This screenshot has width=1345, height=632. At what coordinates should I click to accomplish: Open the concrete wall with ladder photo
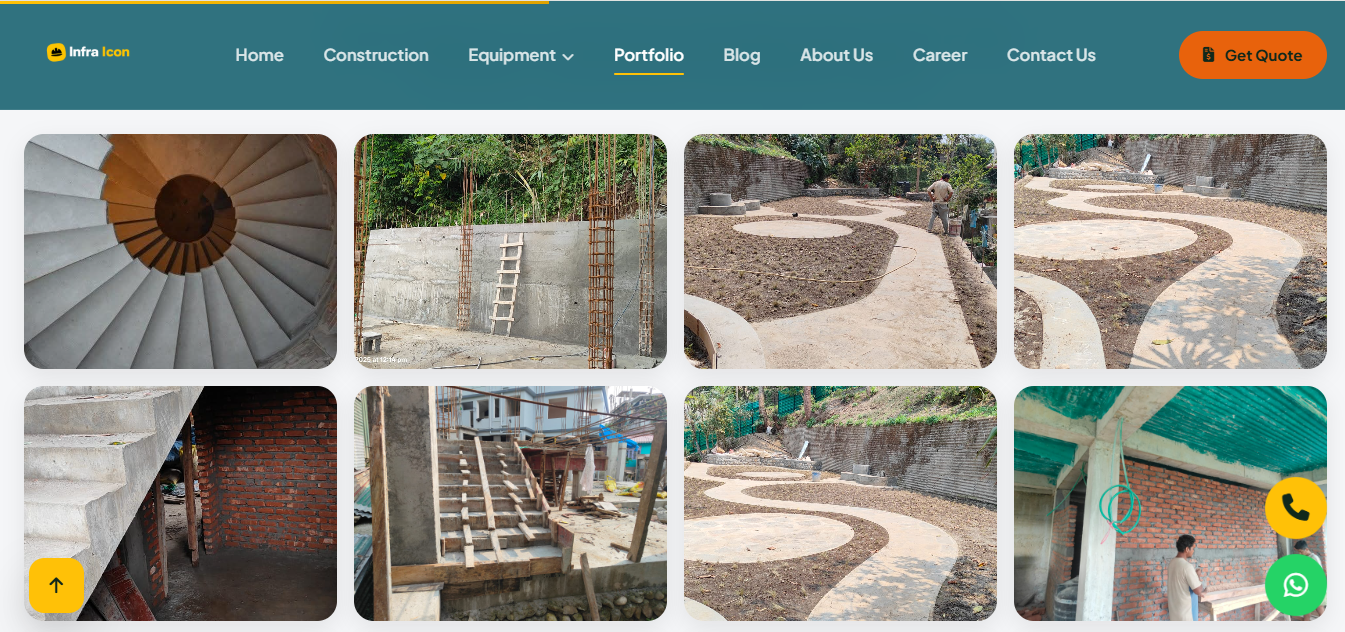pos(510,251)
